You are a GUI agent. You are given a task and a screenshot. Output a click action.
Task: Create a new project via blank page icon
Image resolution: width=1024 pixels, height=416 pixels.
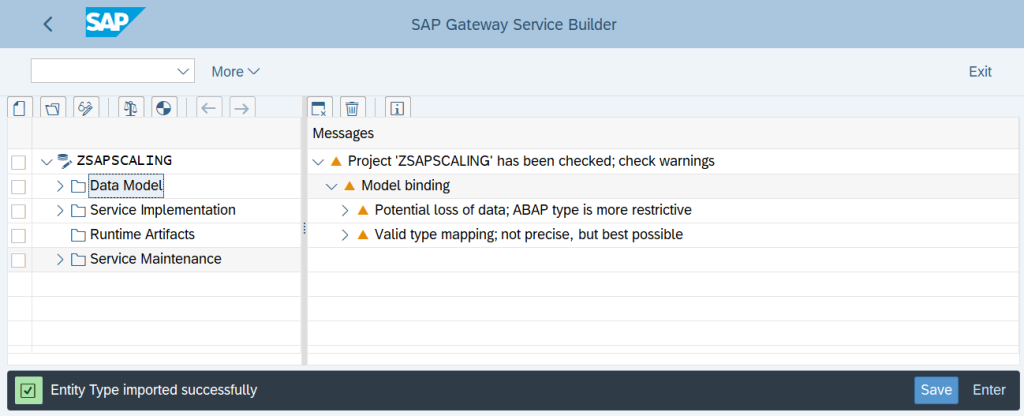(19, 108)
